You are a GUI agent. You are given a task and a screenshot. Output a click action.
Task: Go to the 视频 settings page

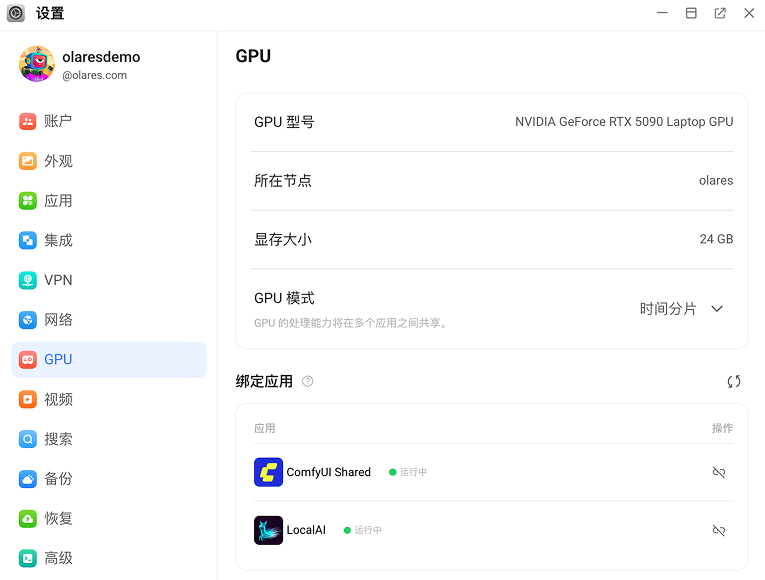(x=108, y=400)
